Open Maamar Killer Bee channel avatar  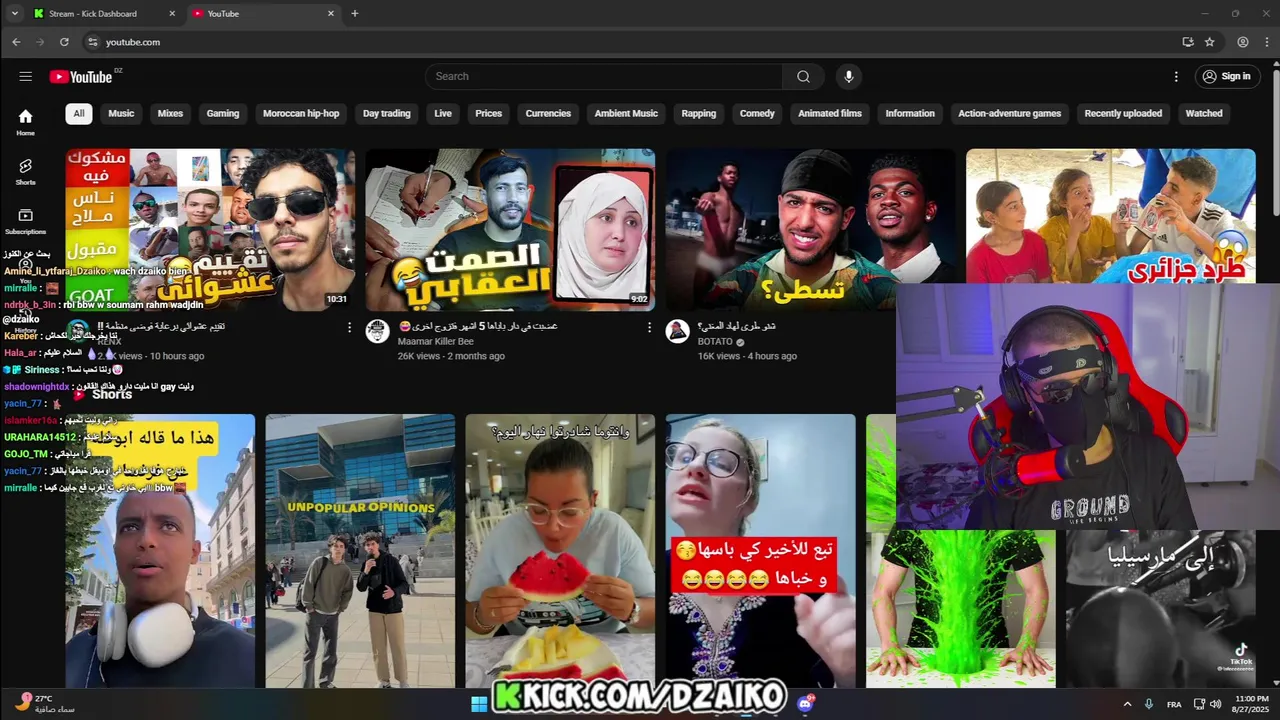(x=377, y=332)
